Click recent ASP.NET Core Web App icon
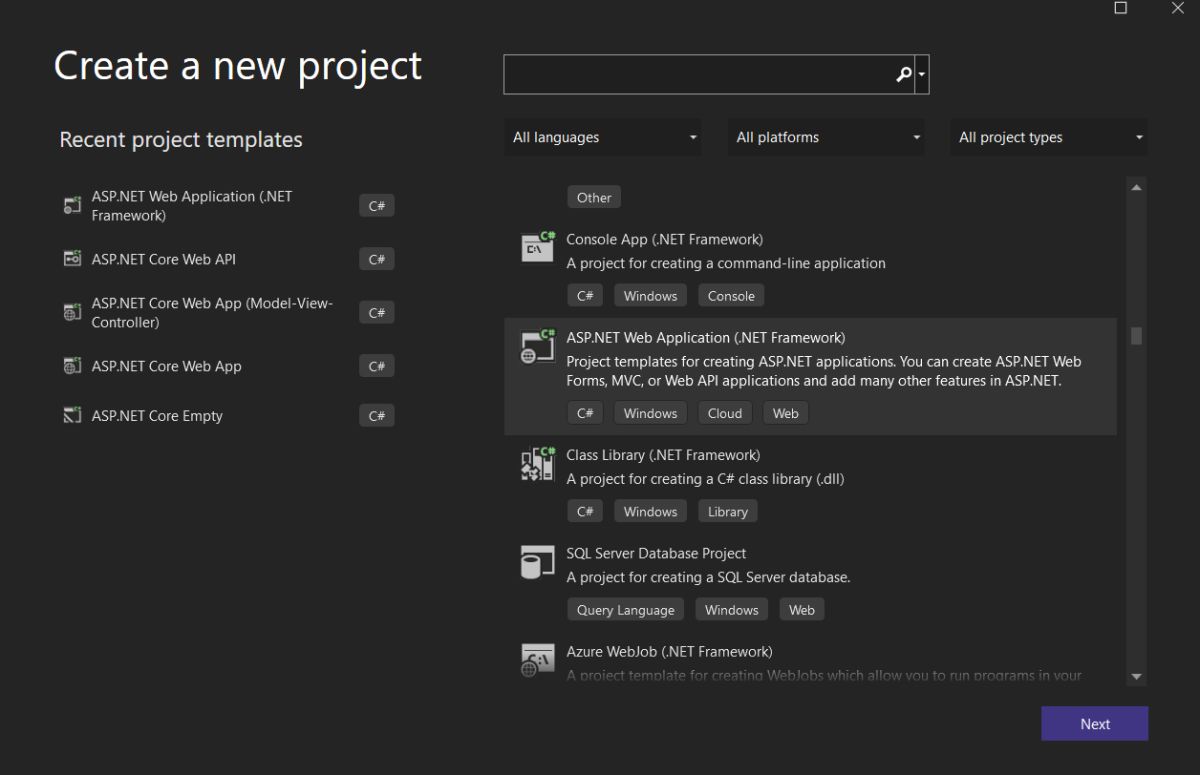The height and width of the screenshot is (775, 1200). point(72,366)
